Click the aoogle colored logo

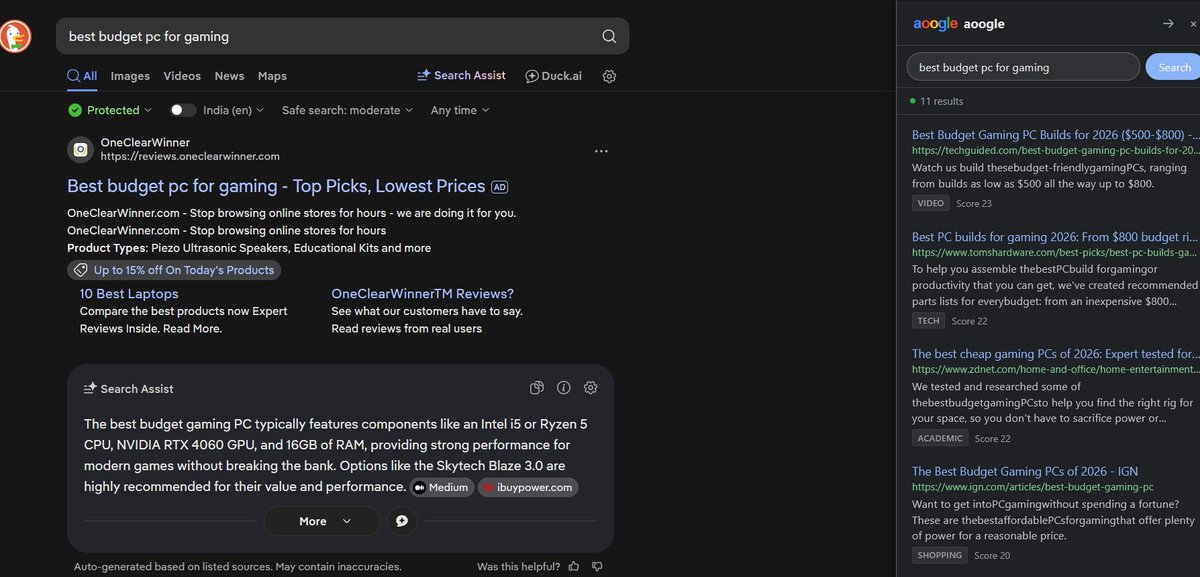(935, 24)
